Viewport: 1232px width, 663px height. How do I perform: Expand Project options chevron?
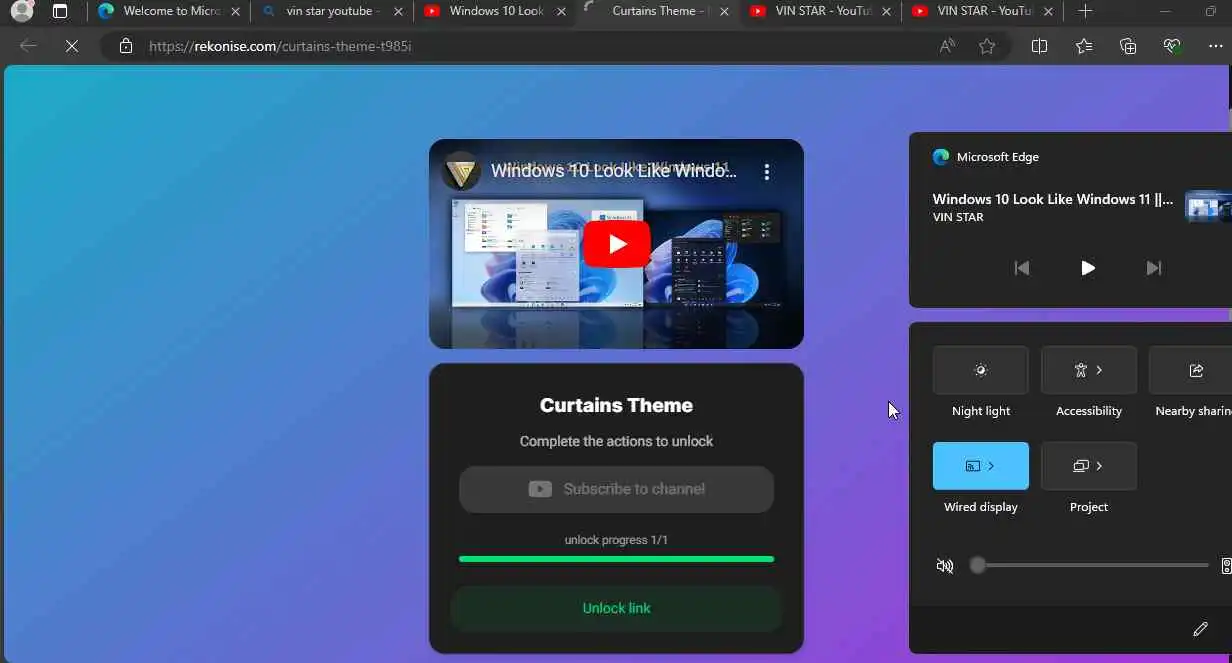click(x=1099, y=466)
